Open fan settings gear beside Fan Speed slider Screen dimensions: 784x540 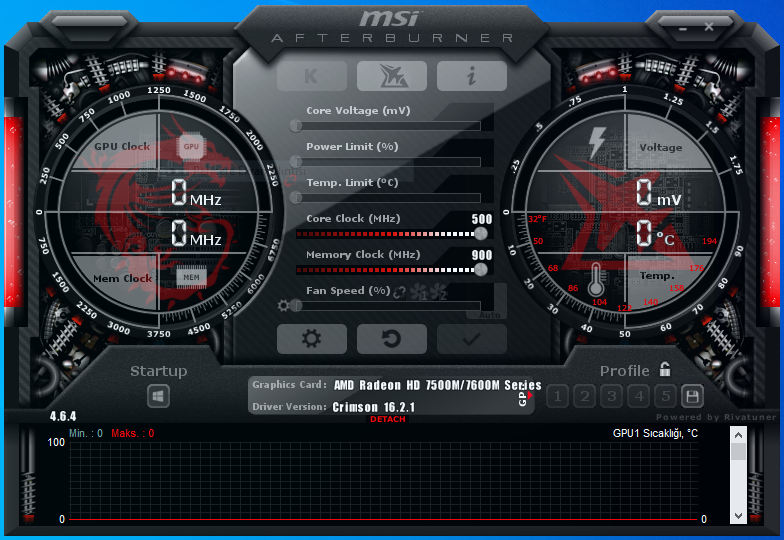(283, 306)
